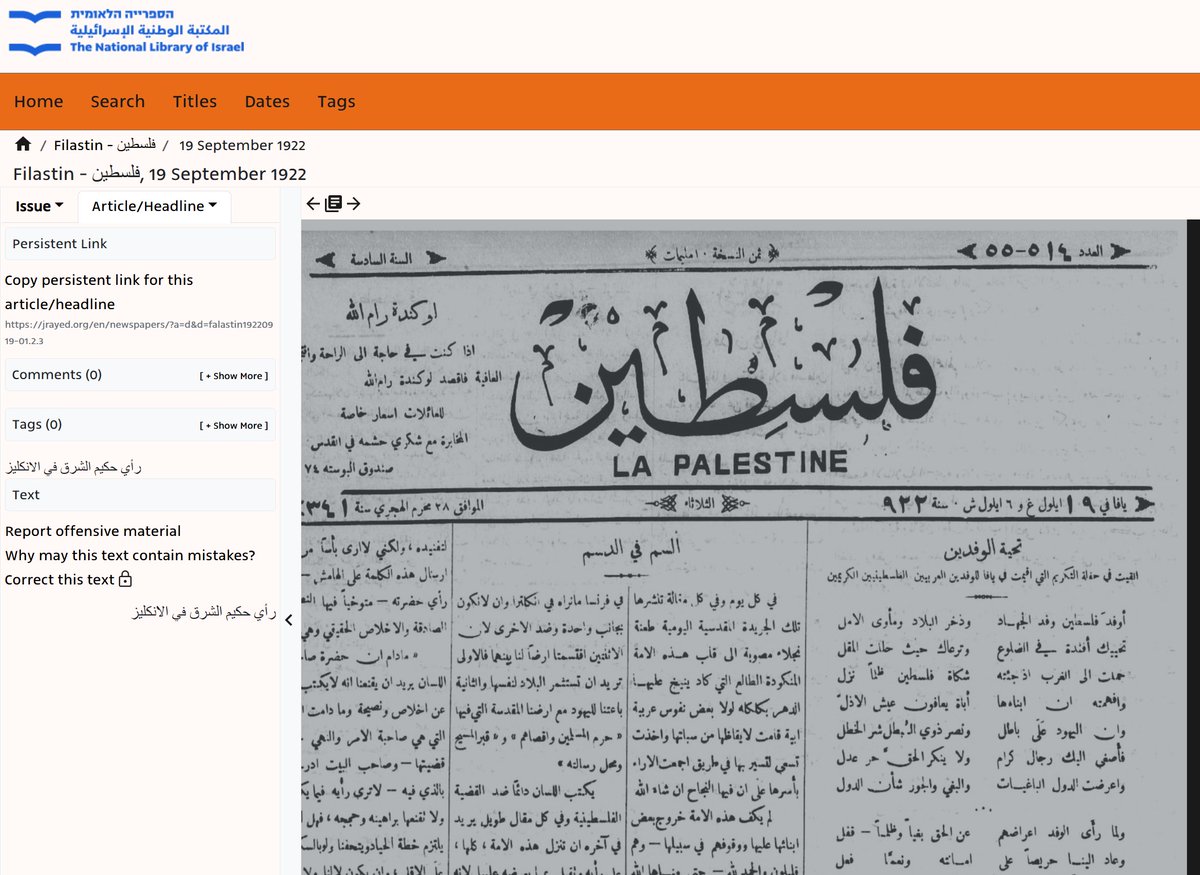Open the Issue dropdown tab

(40, 206)
